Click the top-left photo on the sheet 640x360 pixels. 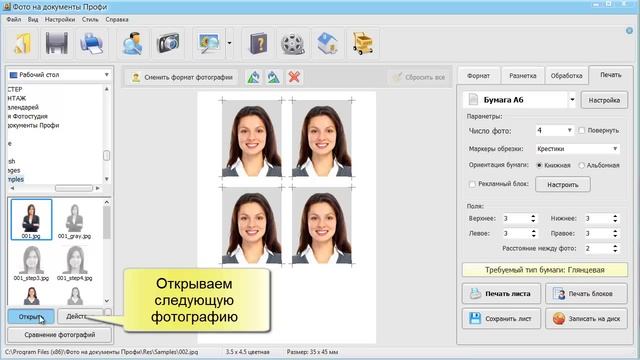click(251, 138)
